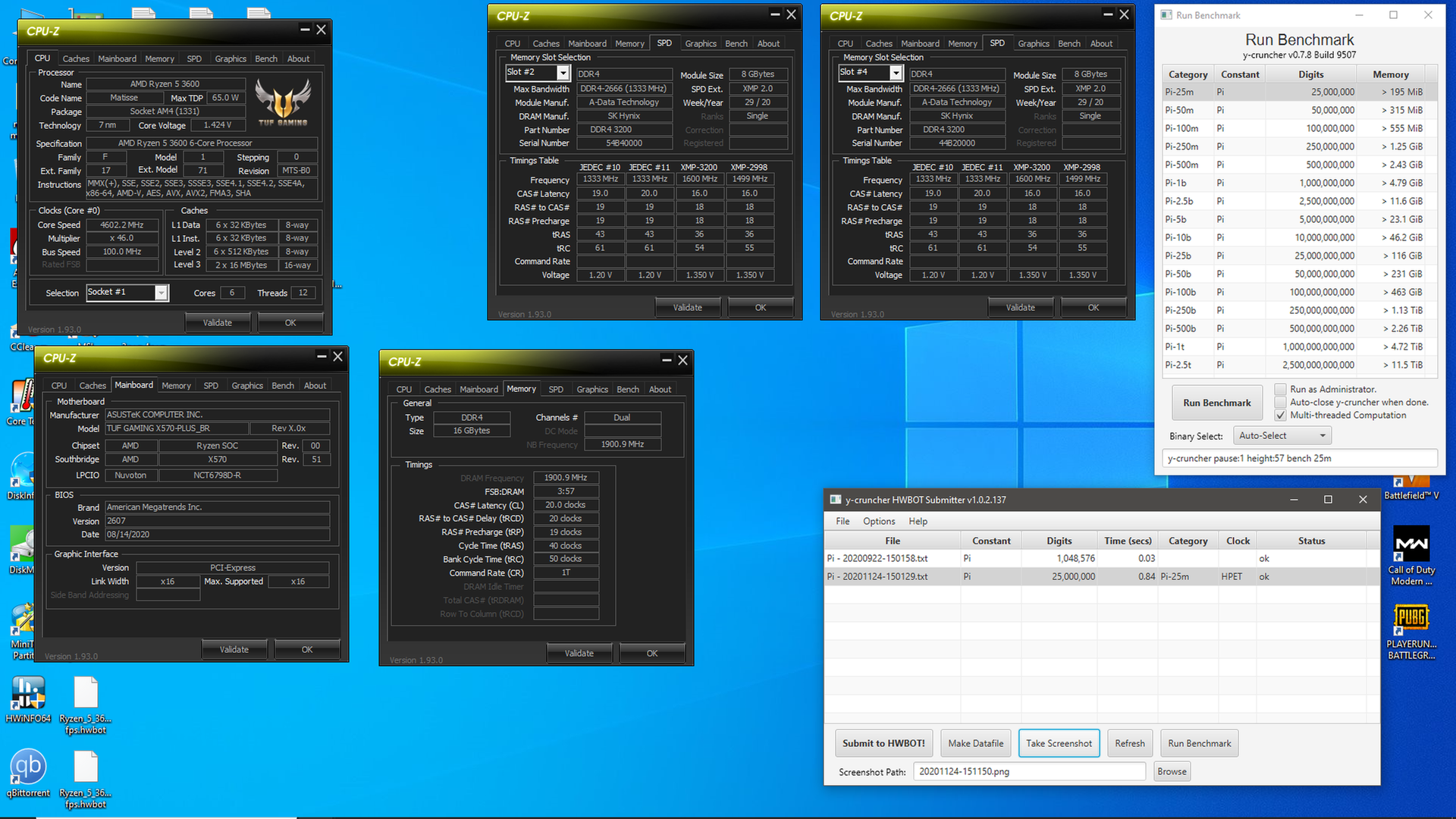Viewport: 1456px width, 819px height.
Task: Click Take Screenshot button
Action: (x=1059, y=743)
